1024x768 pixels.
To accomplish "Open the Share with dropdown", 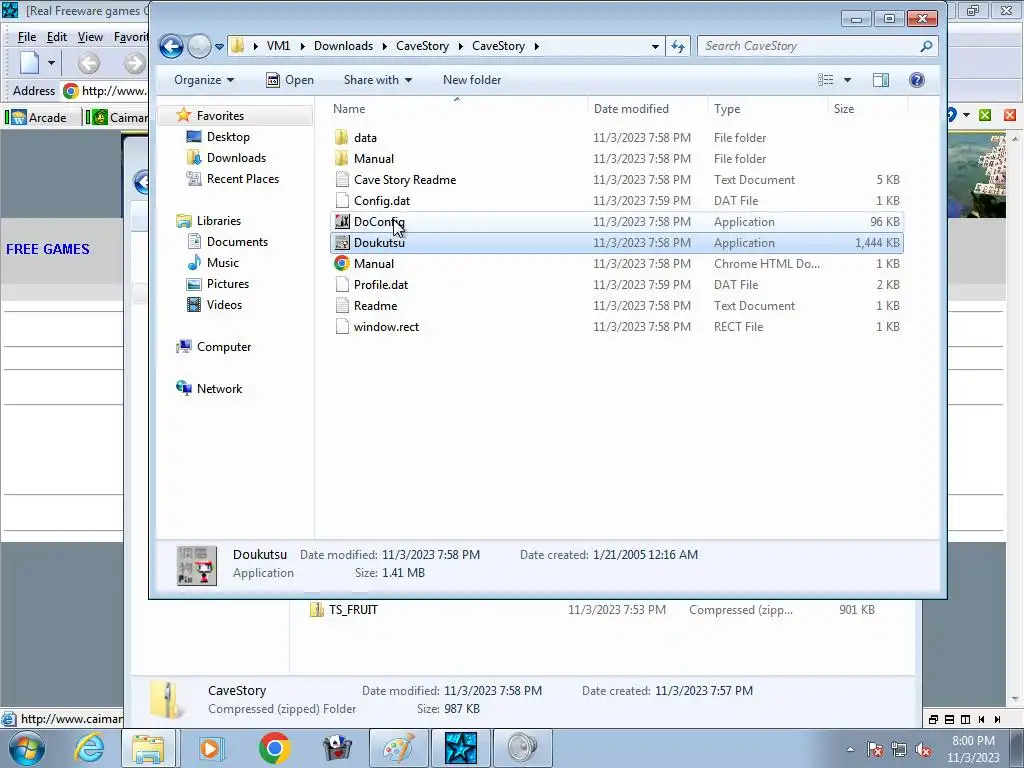I will (377, 80).
